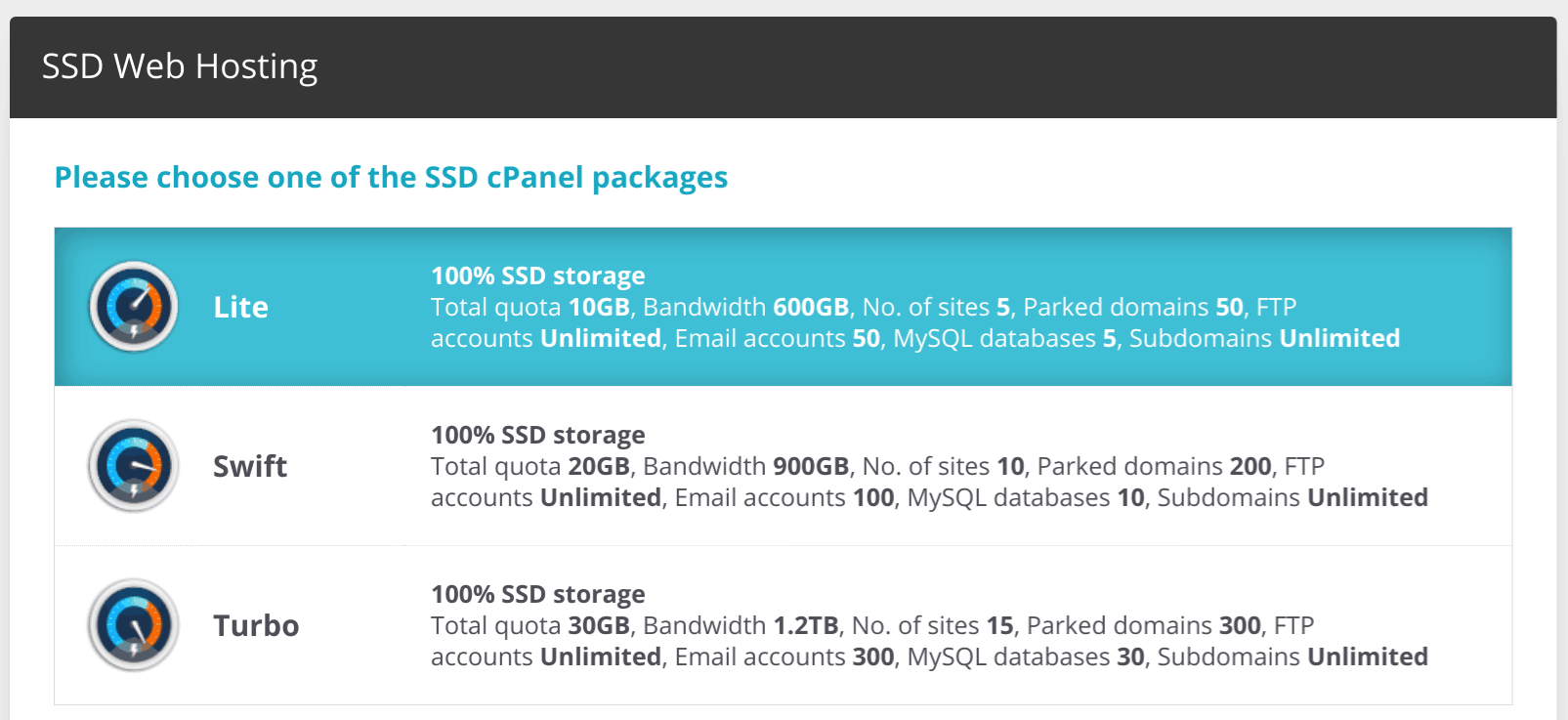Image resolution: width=1568 pixels, height=720 pixels.
Task: Click 'MySQL databases 5' text in Lite row
Action: 1005,338
